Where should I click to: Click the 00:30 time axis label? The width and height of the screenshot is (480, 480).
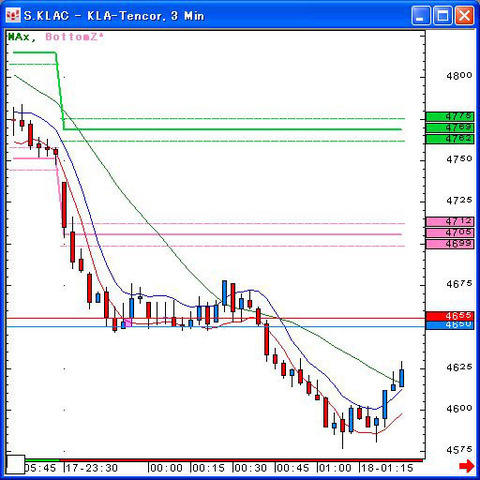[x=250, y=468]
